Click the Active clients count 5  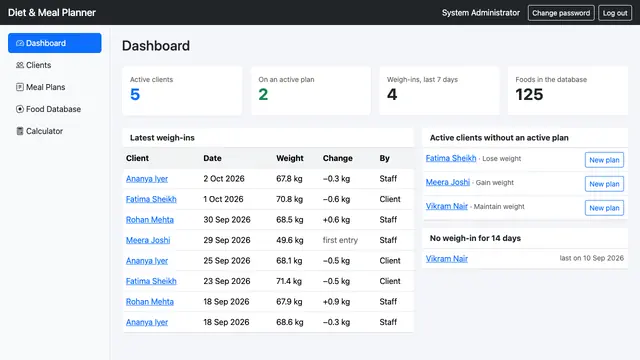135,95
